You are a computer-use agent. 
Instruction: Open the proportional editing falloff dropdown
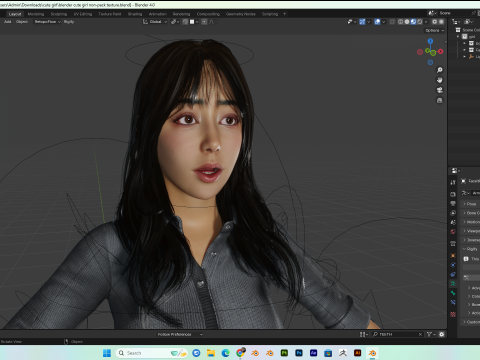pyautogui.click(x=213, y=22)
